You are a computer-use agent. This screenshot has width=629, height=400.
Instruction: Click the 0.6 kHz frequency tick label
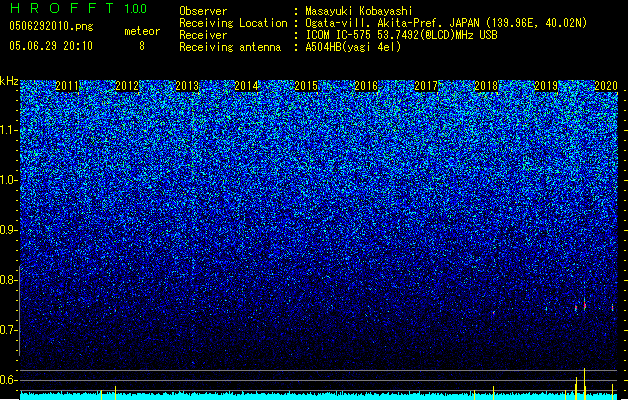tap(9, 380)
